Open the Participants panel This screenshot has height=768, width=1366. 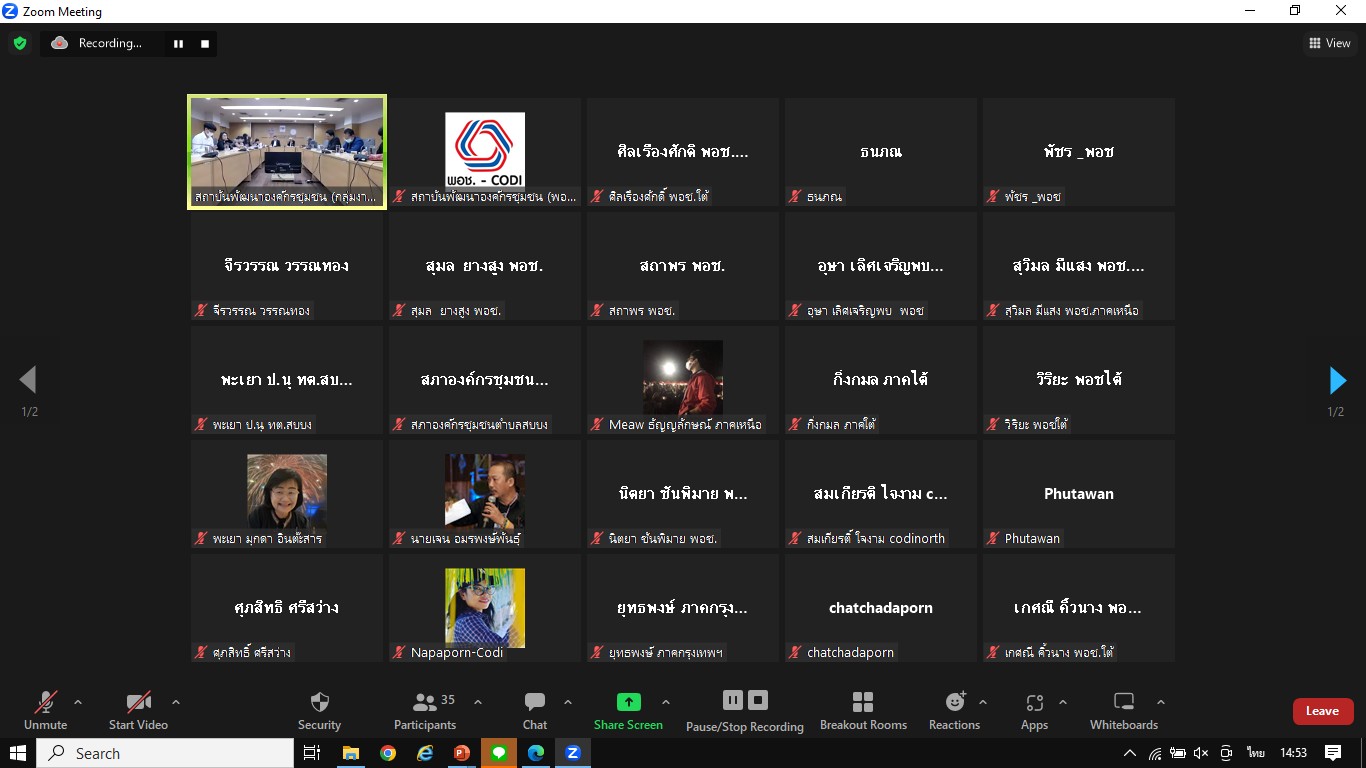pos(425,710)
